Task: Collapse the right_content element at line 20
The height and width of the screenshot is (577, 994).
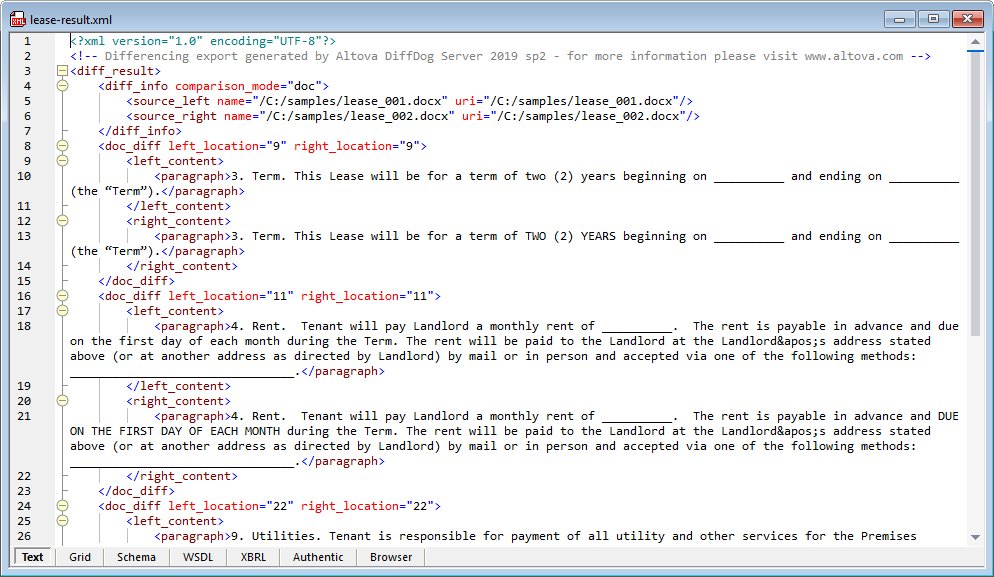Action: pyautogui.click(x=61, y=401)
